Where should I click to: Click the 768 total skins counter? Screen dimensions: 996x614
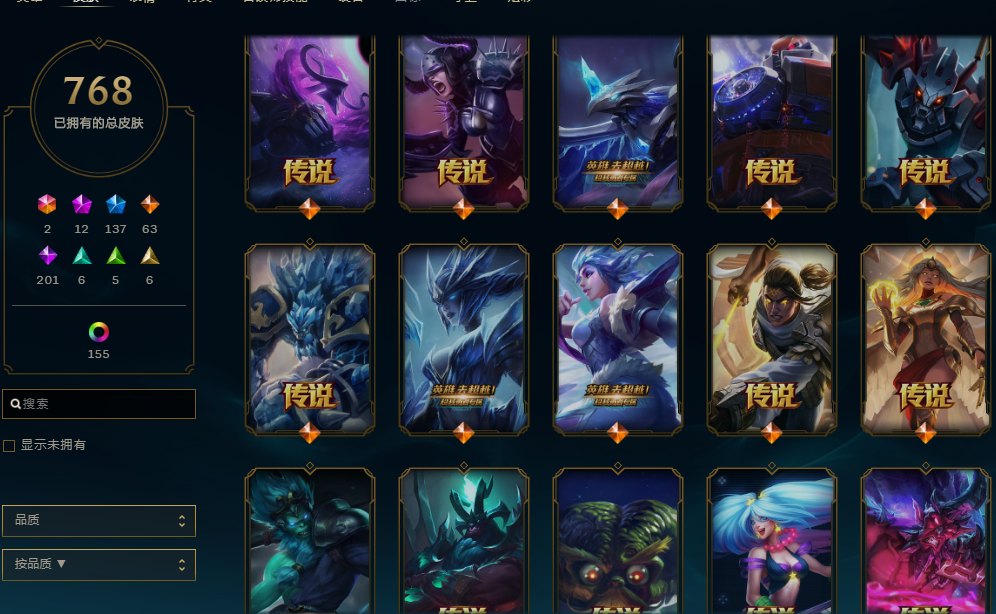click(x=98, y=91)
